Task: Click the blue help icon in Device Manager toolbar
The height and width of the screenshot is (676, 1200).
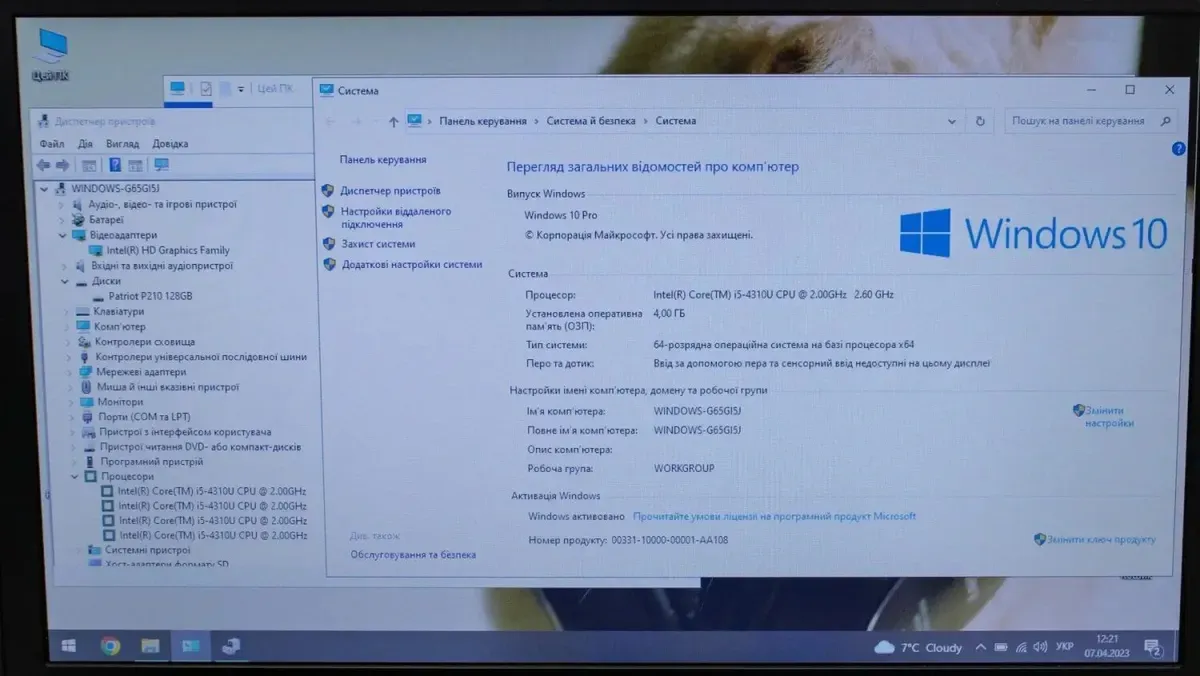Action: (x=115, y=165)
